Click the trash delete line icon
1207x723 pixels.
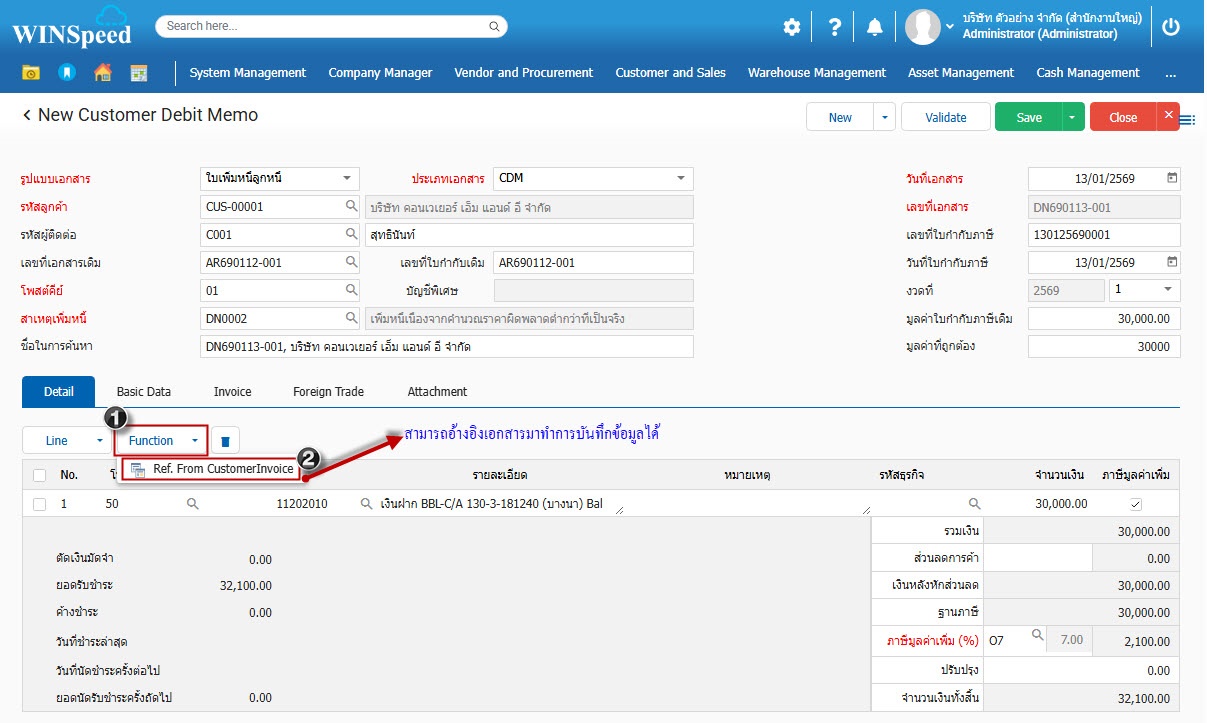coord(225,441)
